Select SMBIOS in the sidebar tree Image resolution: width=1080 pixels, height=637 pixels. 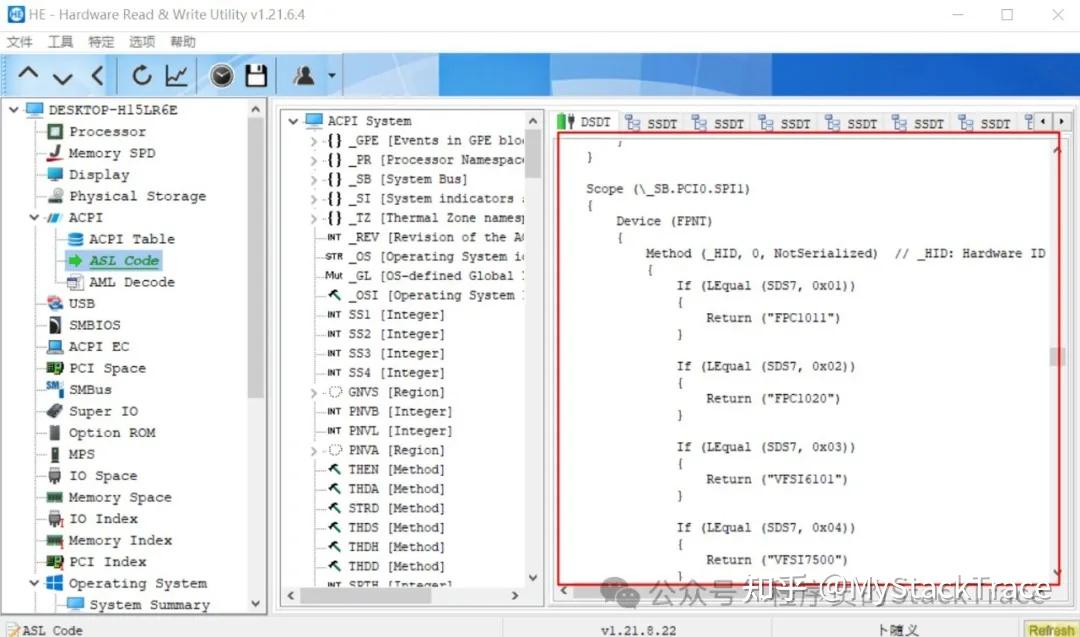(x=94, y=325)
